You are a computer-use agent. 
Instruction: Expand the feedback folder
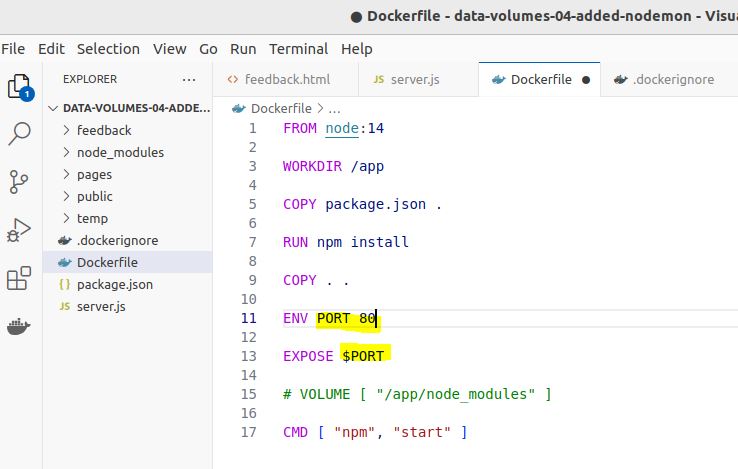pos(103,130)
